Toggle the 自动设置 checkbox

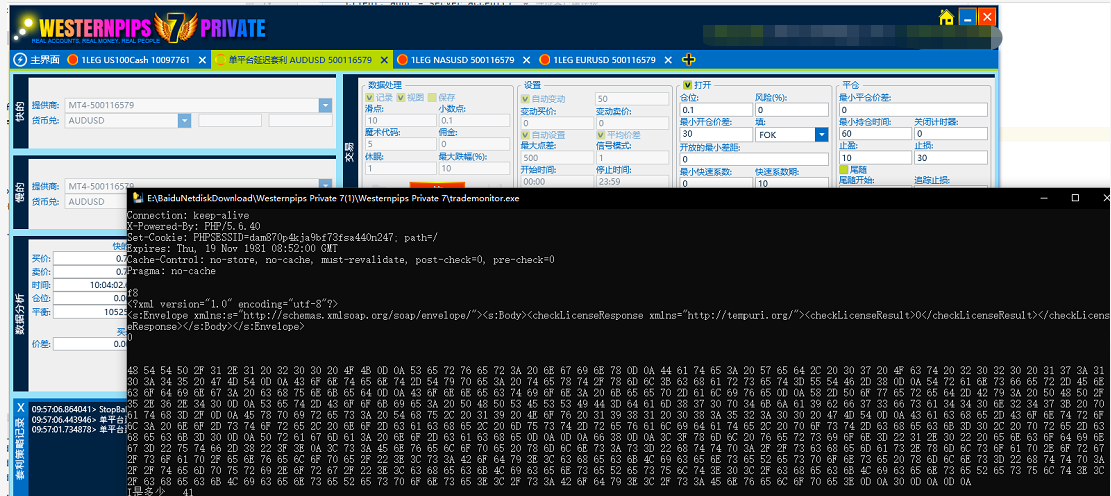tap(526, 135)
